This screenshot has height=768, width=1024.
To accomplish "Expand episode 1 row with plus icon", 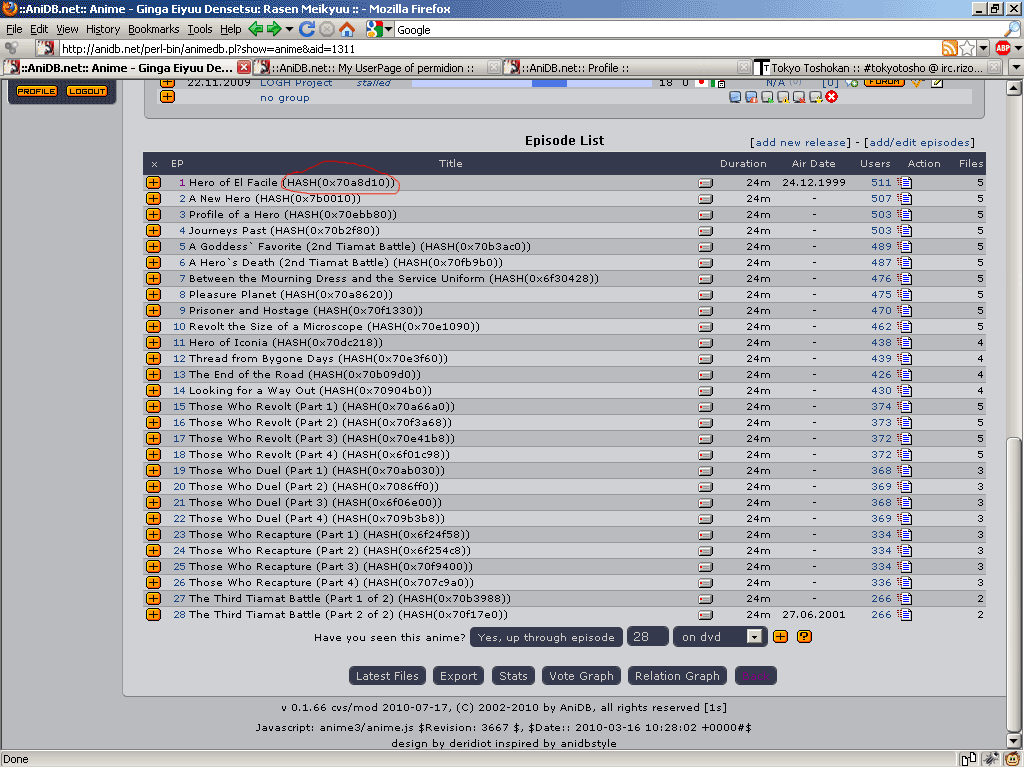I will click(x=153, y=183).
